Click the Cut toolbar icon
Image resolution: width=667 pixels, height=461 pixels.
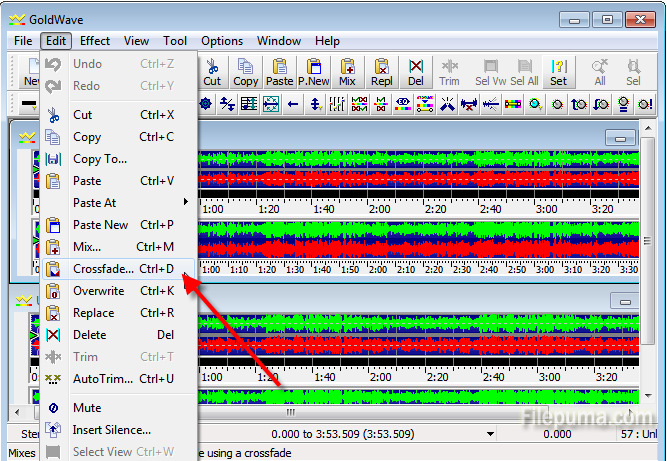click(x=212, y=71)
